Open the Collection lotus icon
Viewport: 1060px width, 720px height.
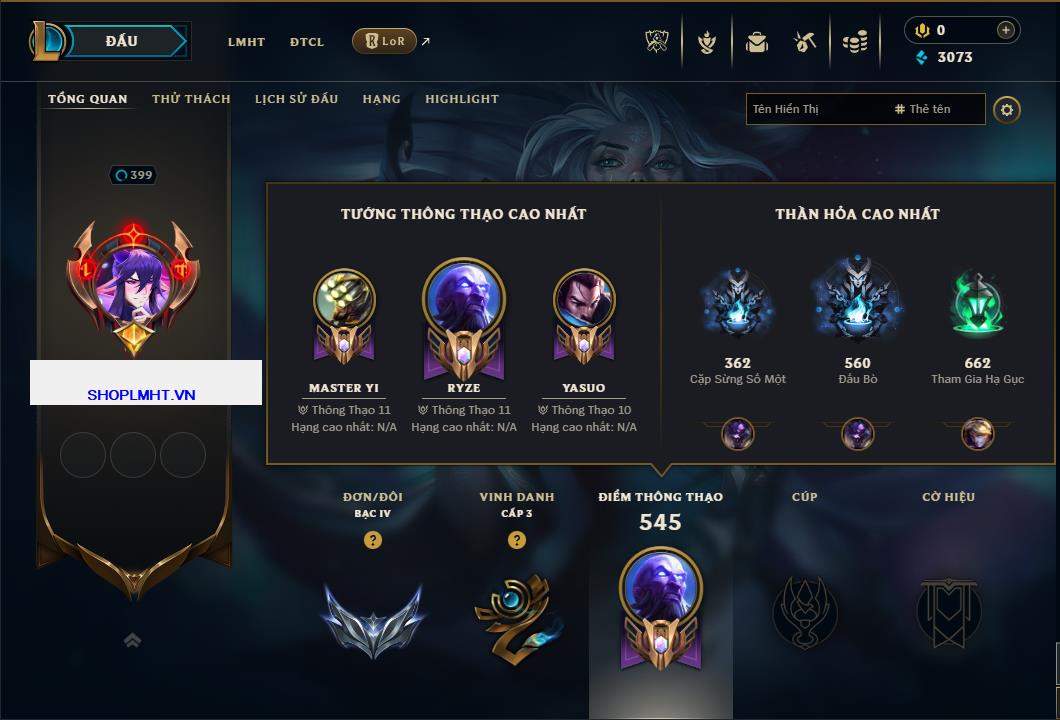(707, 43)
